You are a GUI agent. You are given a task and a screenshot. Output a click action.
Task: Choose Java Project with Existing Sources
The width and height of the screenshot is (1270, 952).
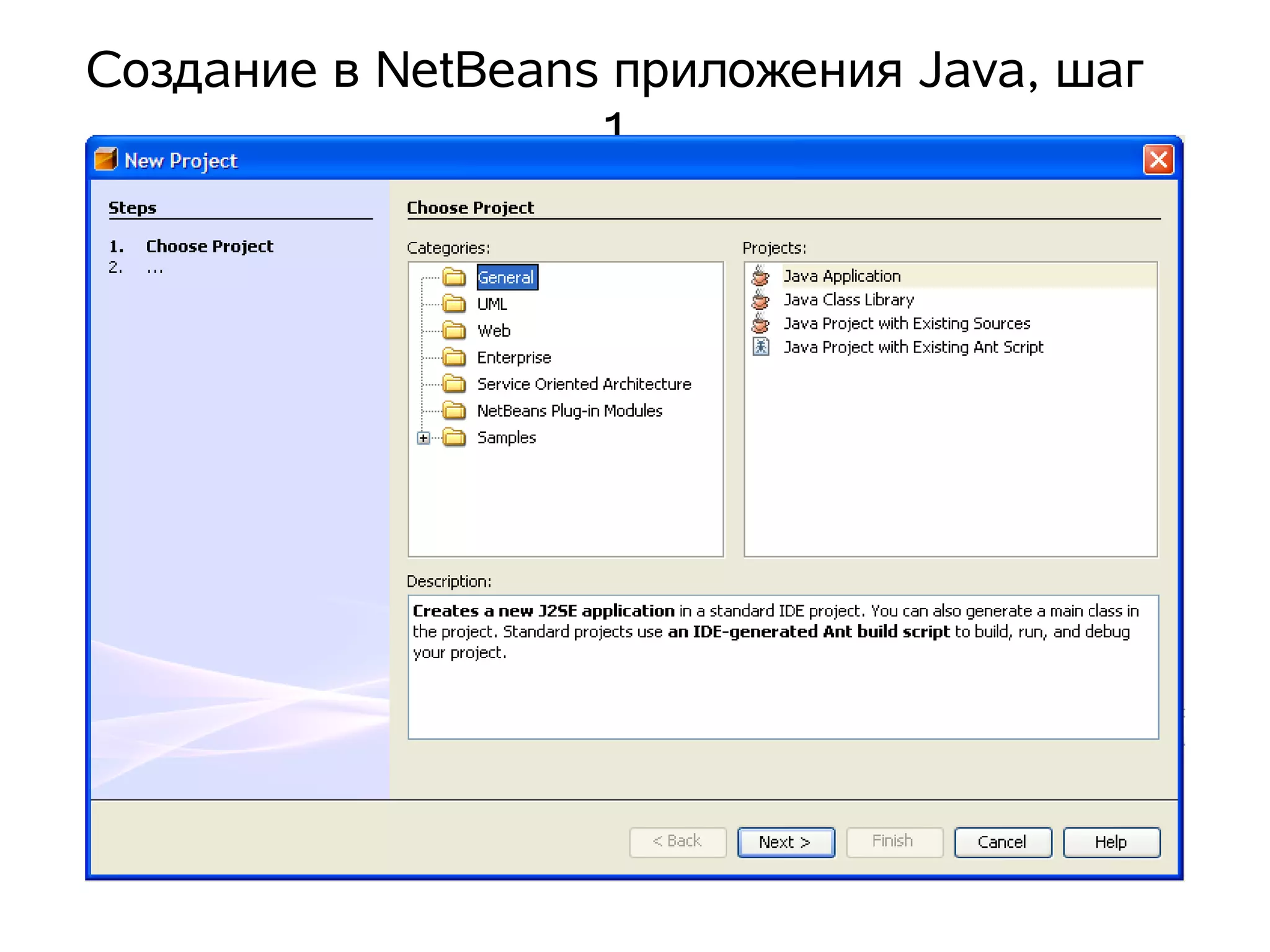907,323
